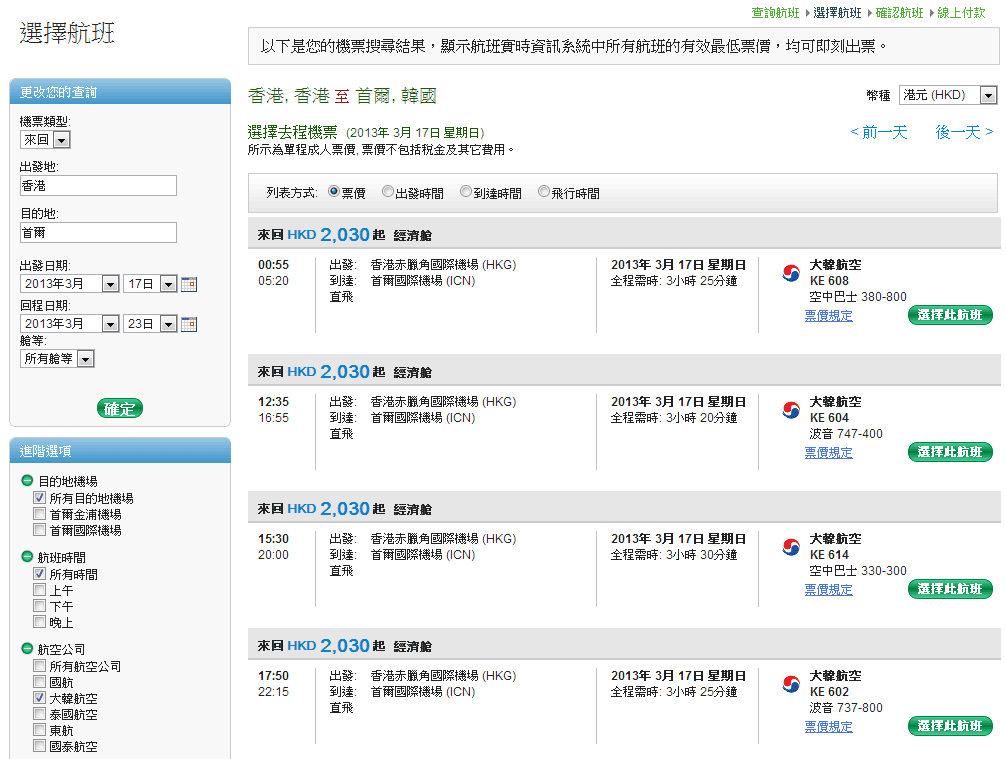Screen dimensions: 1006x759
Task: Go to 查詢航班 step in breadcrumb
Action: (x=775, y=13)
